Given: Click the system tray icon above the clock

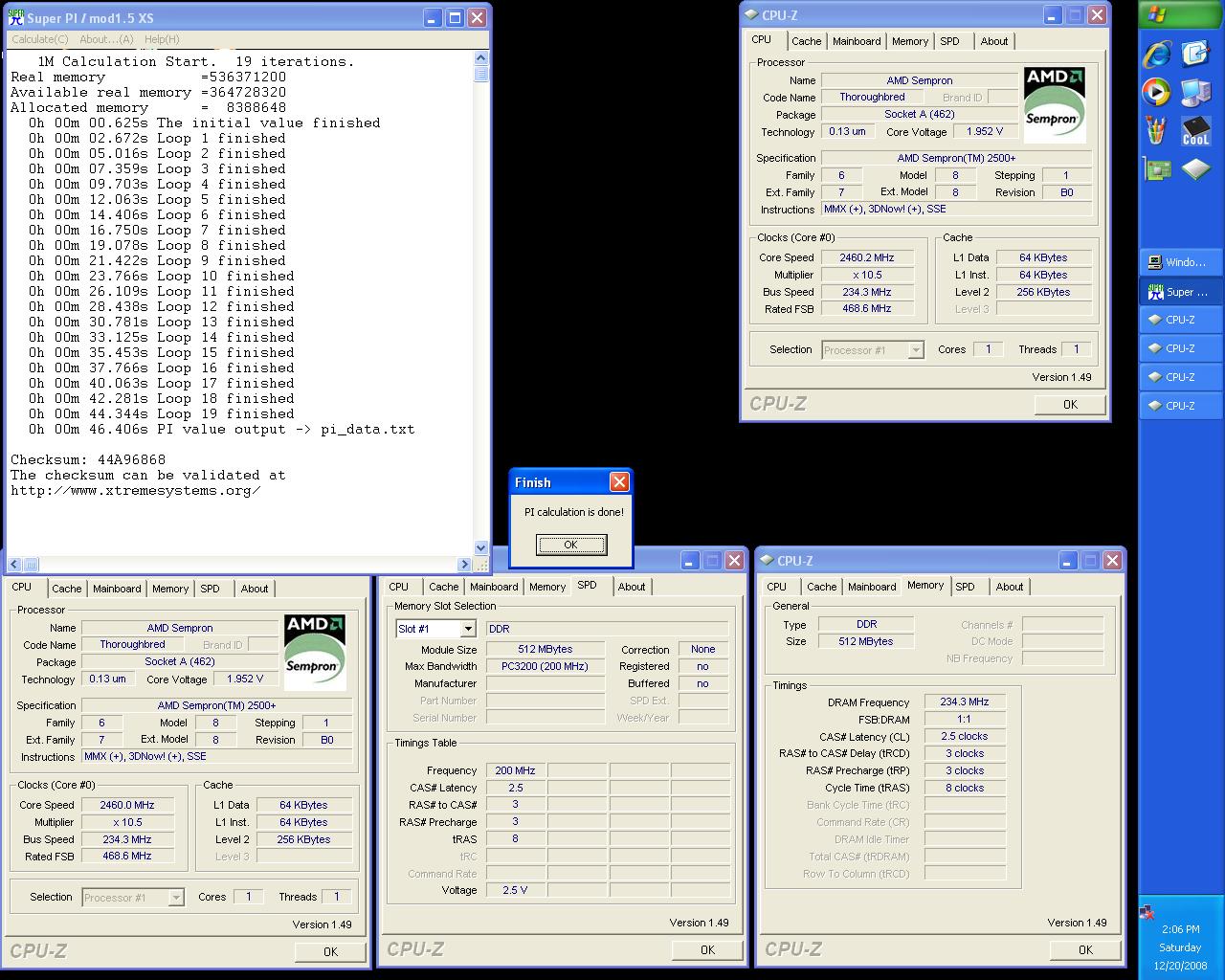Looking at the screenshot, I should 1147,912.
